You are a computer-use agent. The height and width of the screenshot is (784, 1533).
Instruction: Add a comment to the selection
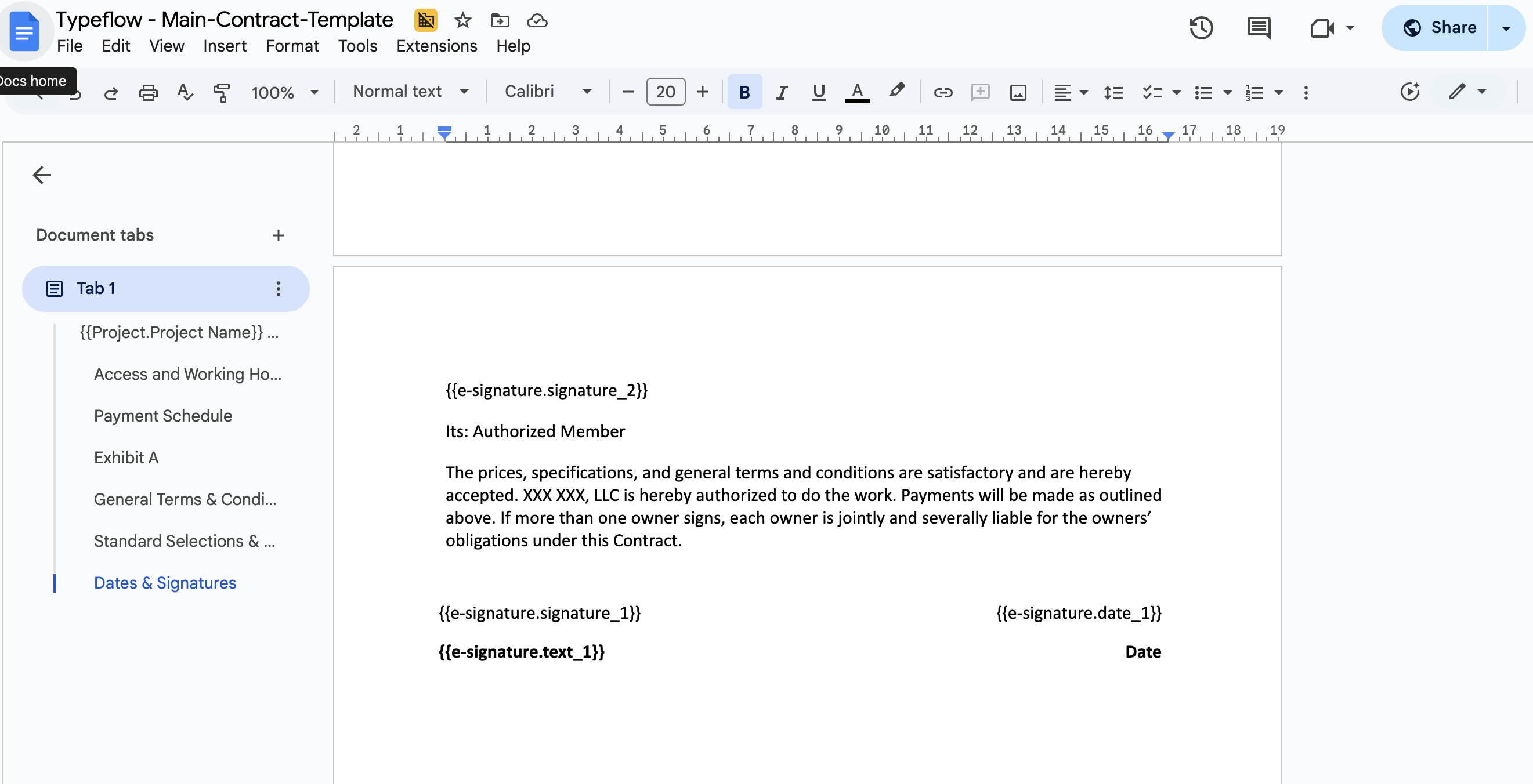(979, 92)
